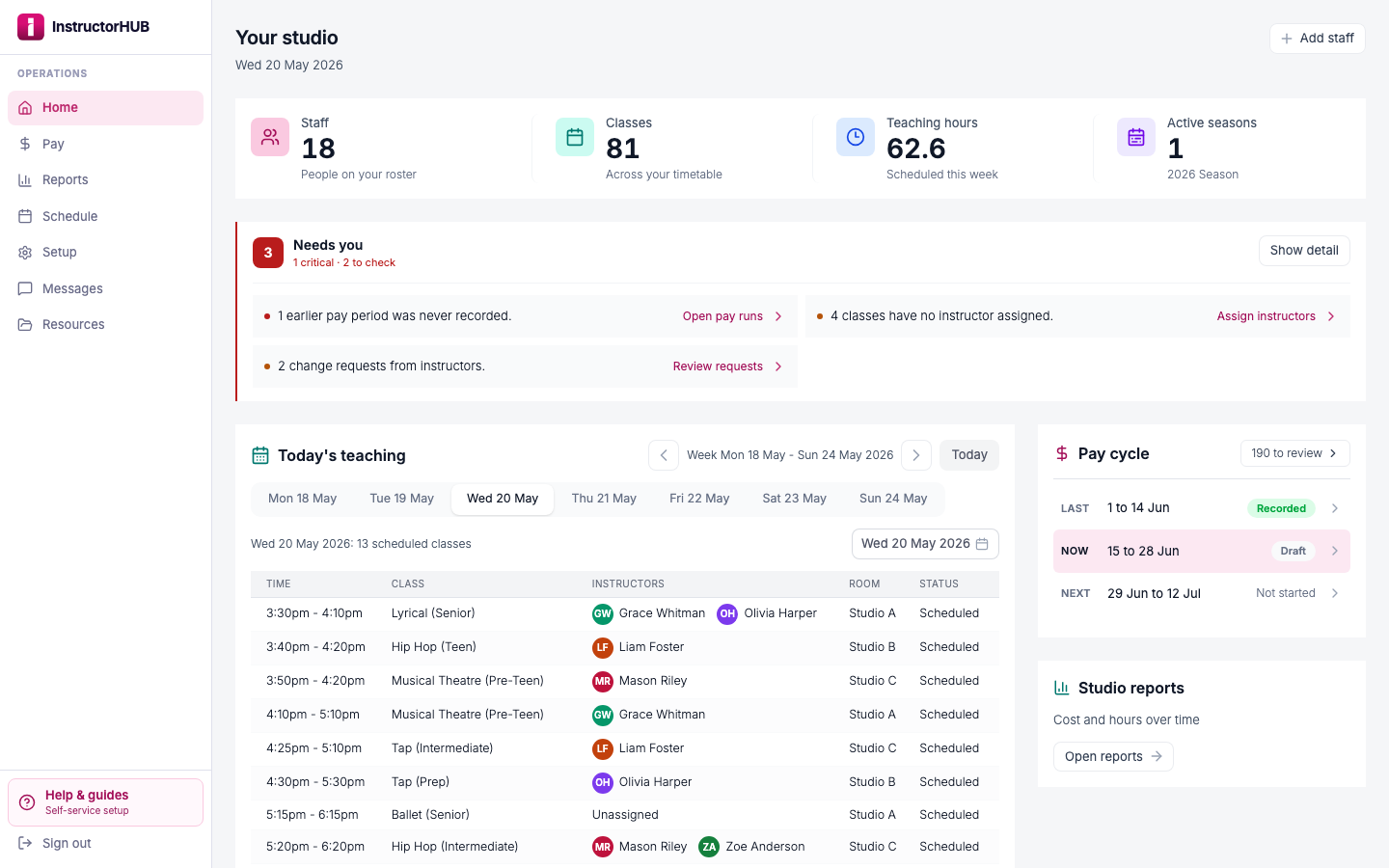
Task: Go to next week with right chevron
Action: pyautogui.click(x=916, y=455)
